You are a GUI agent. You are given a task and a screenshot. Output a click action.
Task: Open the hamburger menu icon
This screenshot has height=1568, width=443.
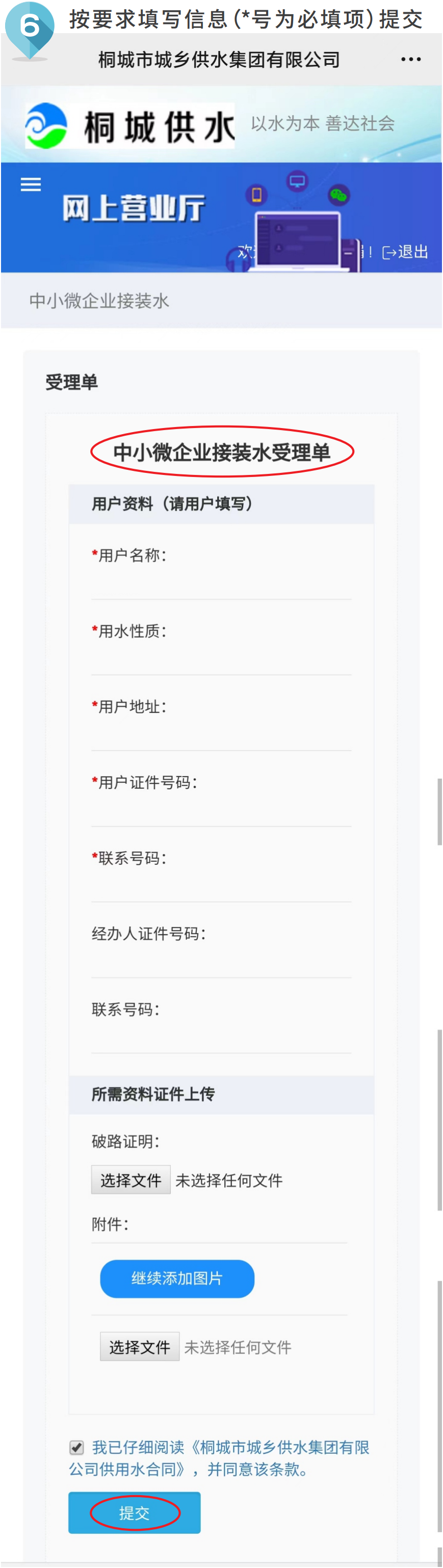pyautogui.click(x=31, y=184)
